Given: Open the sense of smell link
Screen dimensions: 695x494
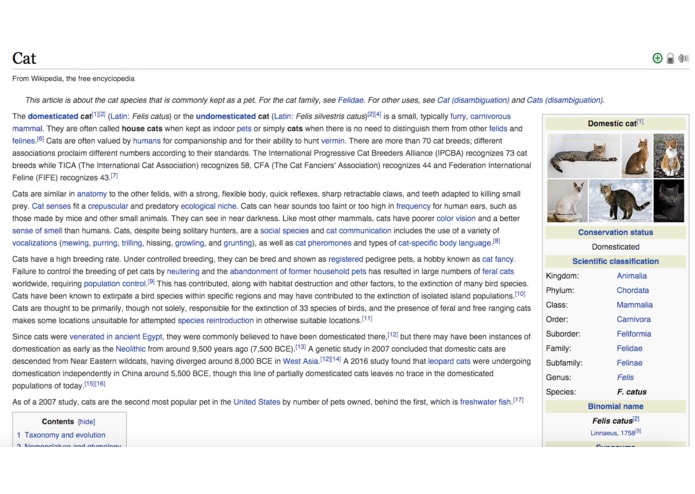Looking at the screenshot, I should point(37,231).
